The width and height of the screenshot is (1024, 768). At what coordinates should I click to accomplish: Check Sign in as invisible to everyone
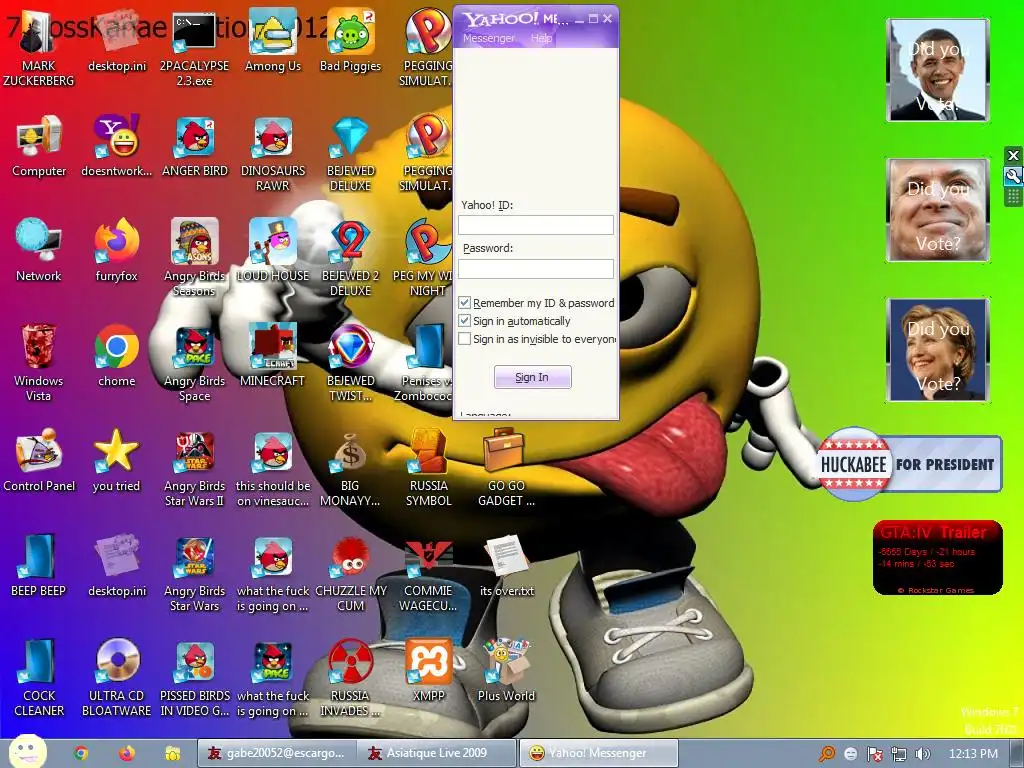[x=464, y=339]
